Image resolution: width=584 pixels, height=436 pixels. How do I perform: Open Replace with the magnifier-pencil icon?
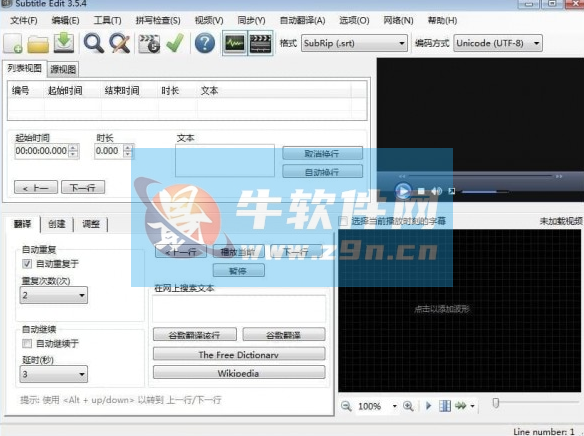[x=120, y=43]
